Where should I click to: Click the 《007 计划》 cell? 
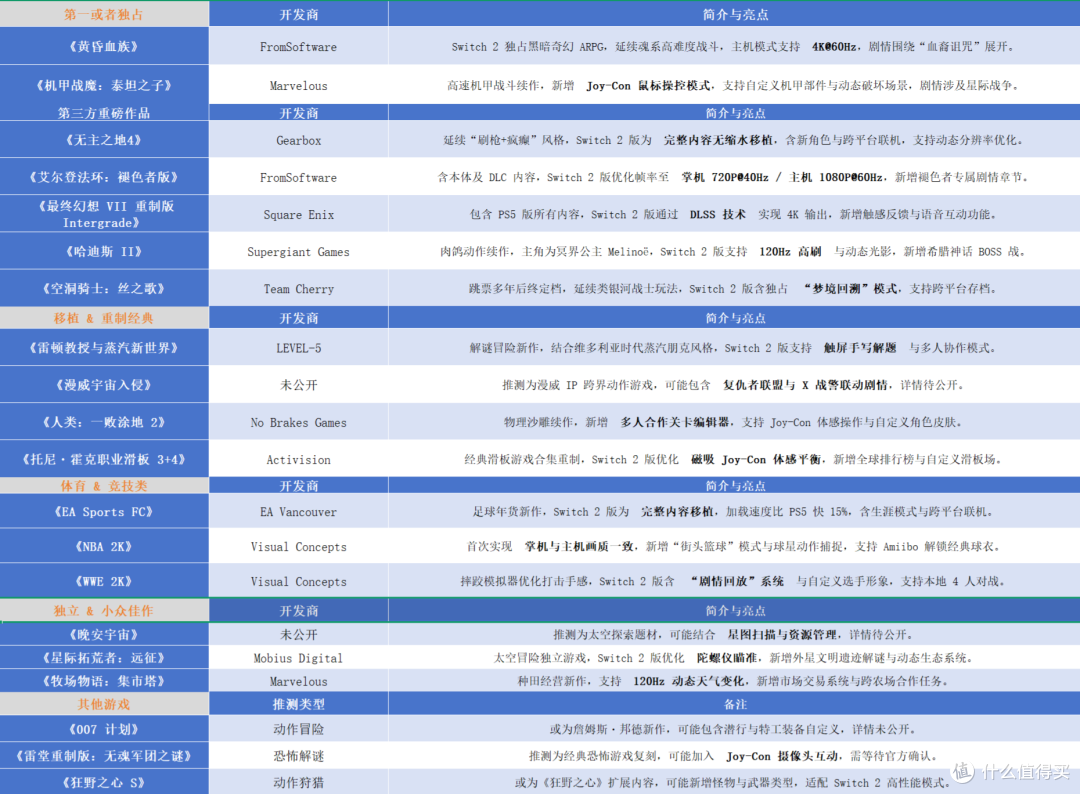point(104,729)
